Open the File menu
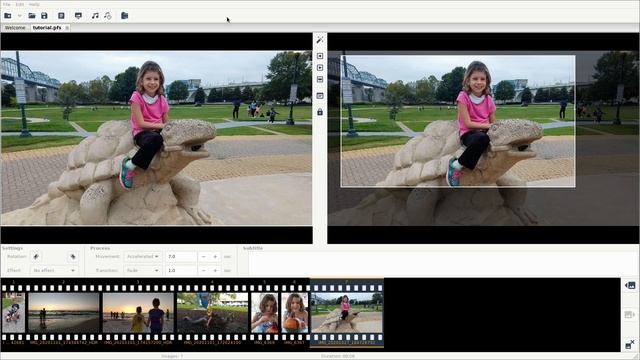This screenshot has height=360, width=640. (7, 4)
